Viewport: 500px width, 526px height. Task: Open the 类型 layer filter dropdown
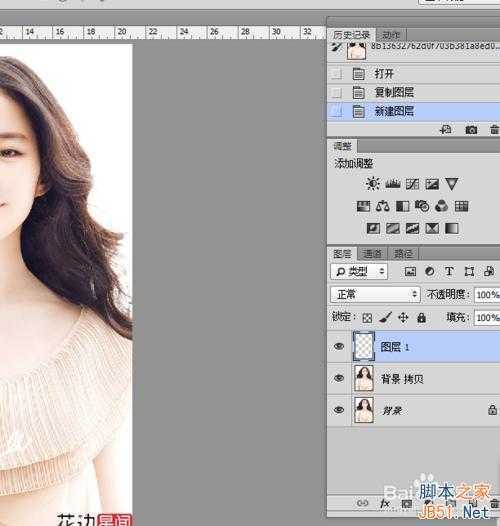(359, 271)
